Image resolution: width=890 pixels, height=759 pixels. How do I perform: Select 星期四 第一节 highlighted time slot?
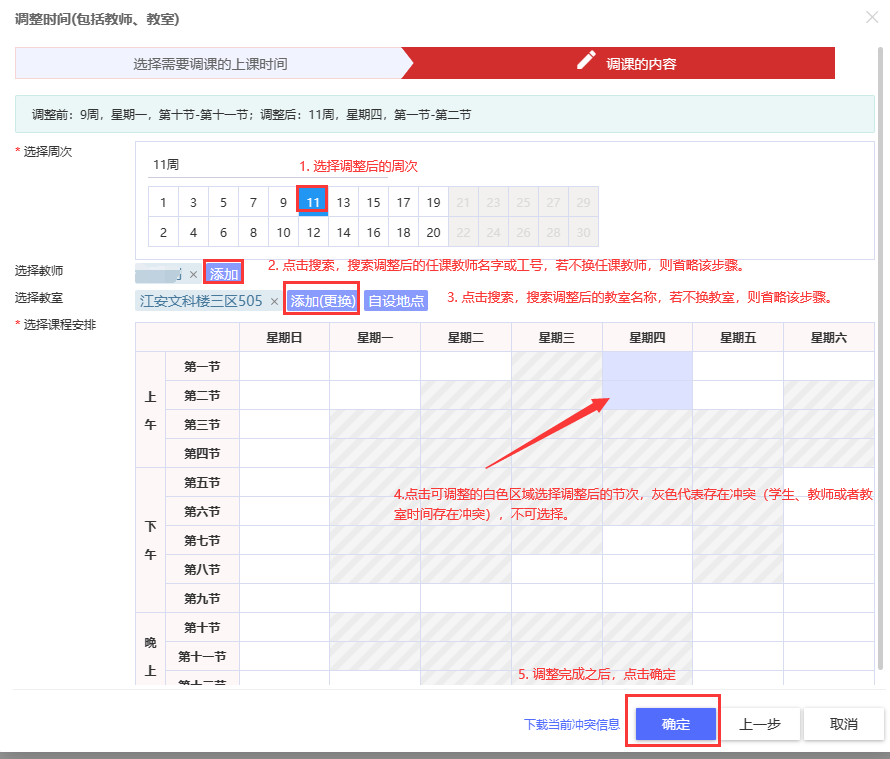(x=647, y=367)
